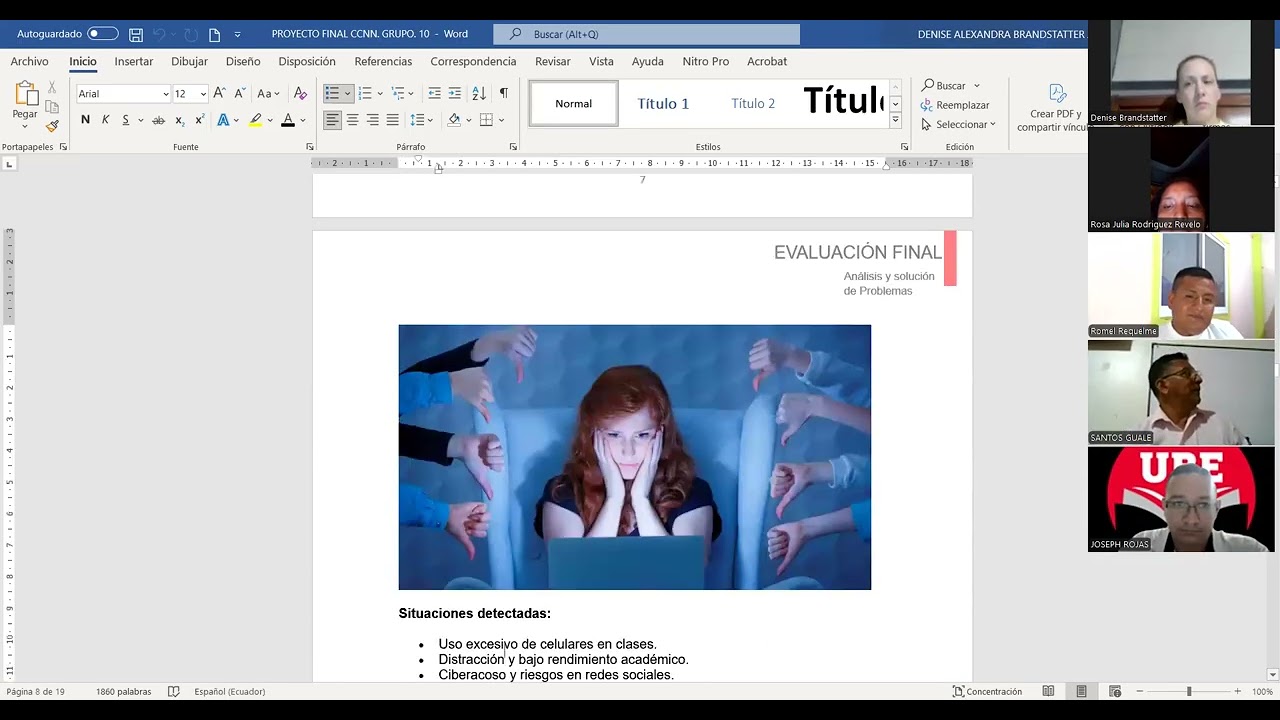Click the Cut scissors icon

pyautogui.click(x=52, y=88)
